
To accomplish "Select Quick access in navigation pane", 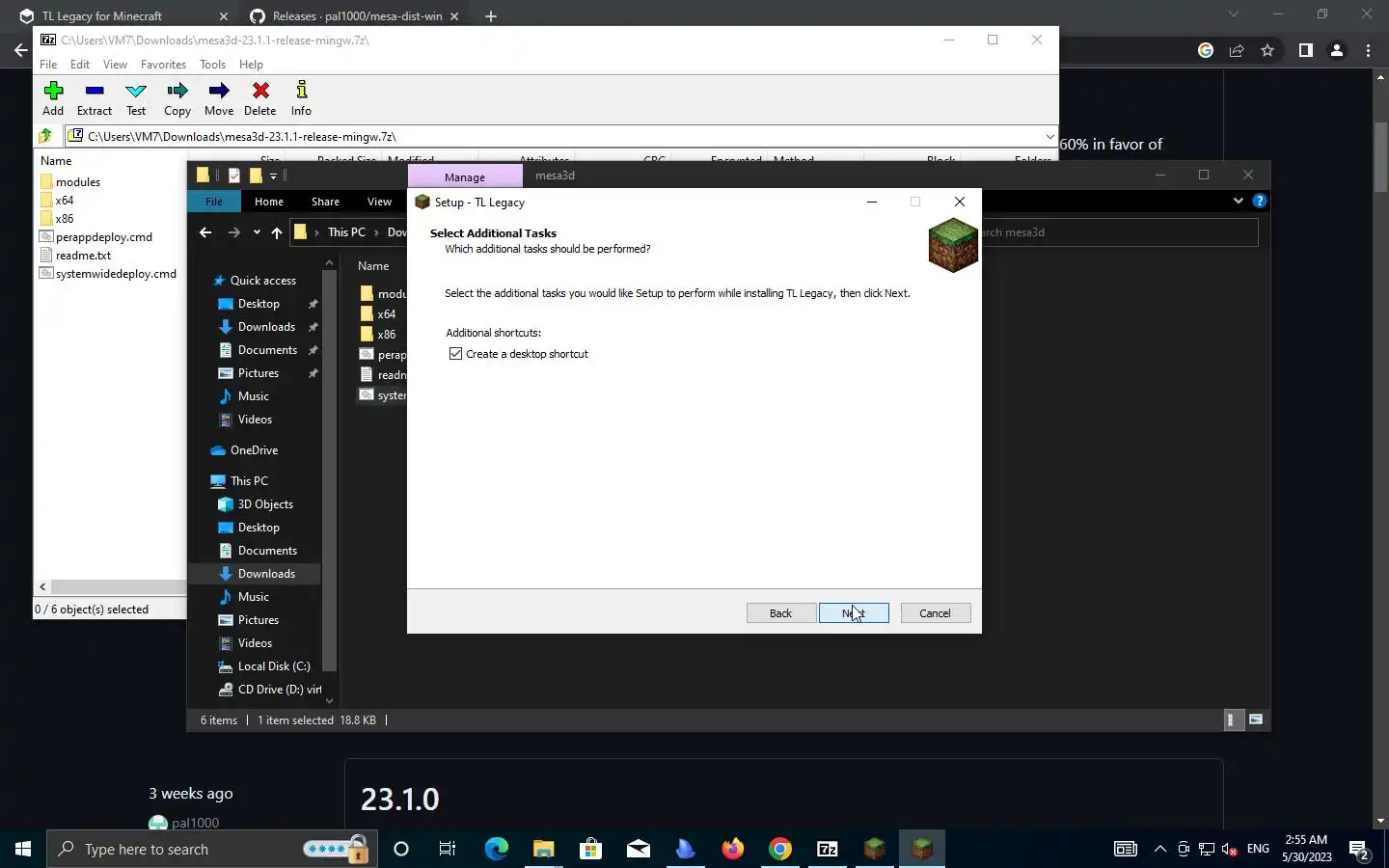I will click(254, 281).
